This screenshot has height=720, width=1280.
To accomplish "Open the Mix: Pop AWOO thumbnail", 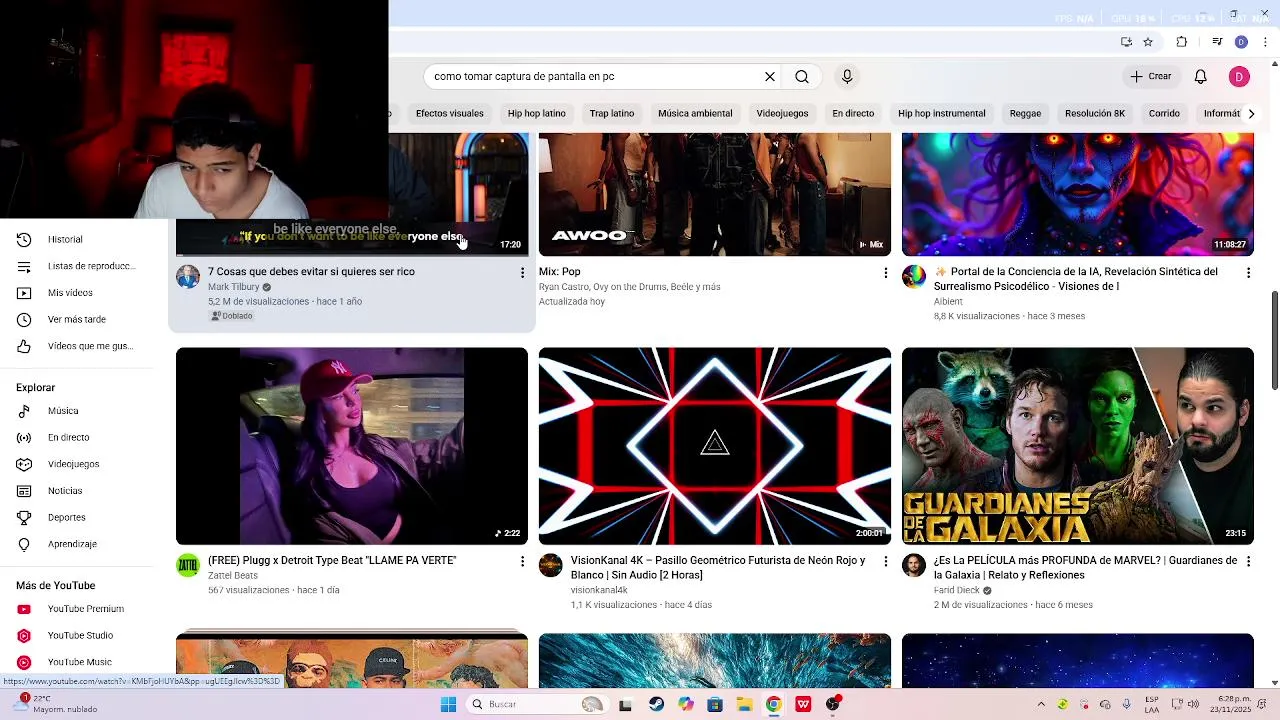I will [x=715, y=194].
